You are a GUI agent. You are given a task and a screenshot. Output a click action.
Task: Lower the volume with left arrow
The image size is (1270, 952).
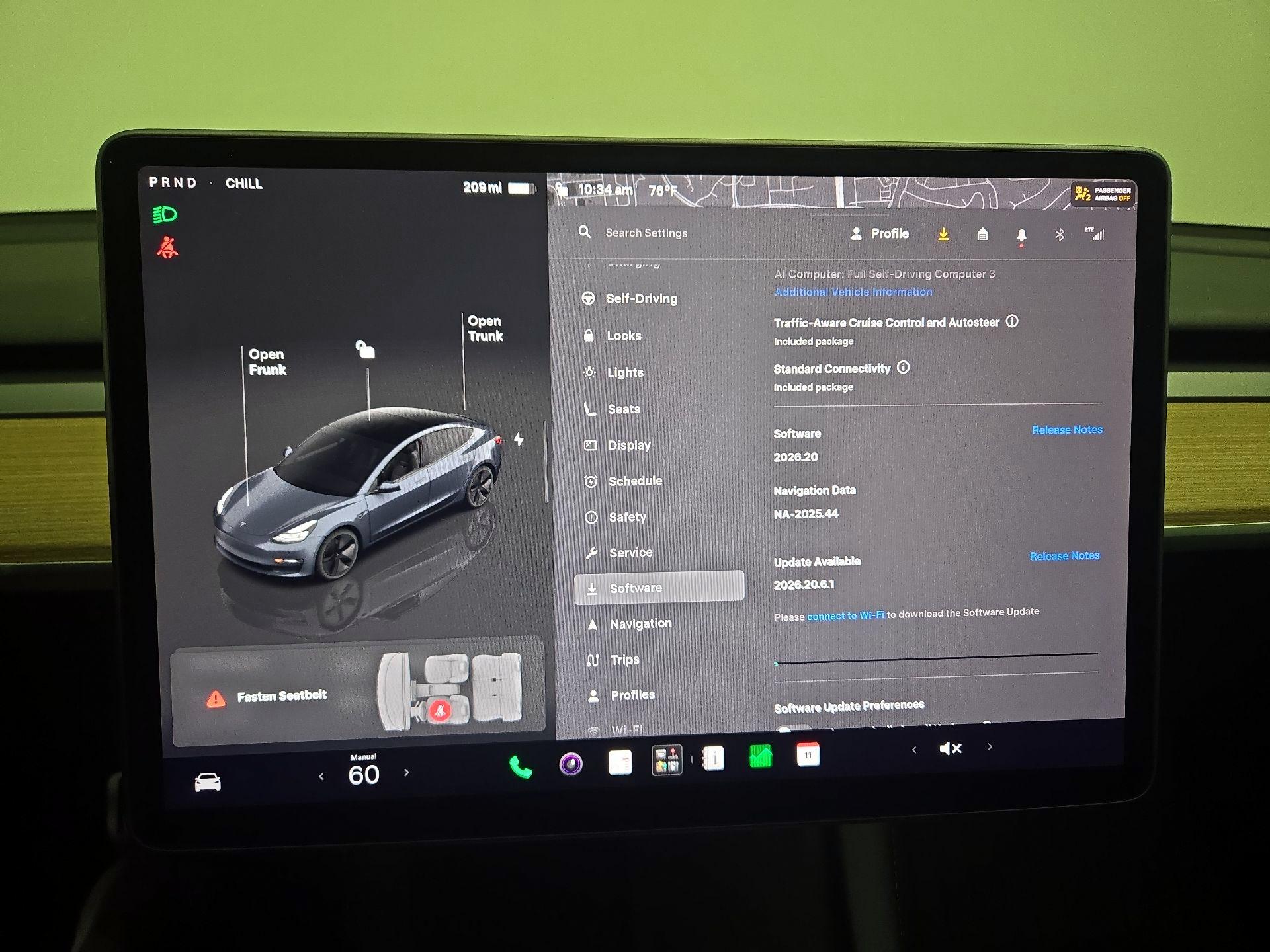click(x=914, y=750)
